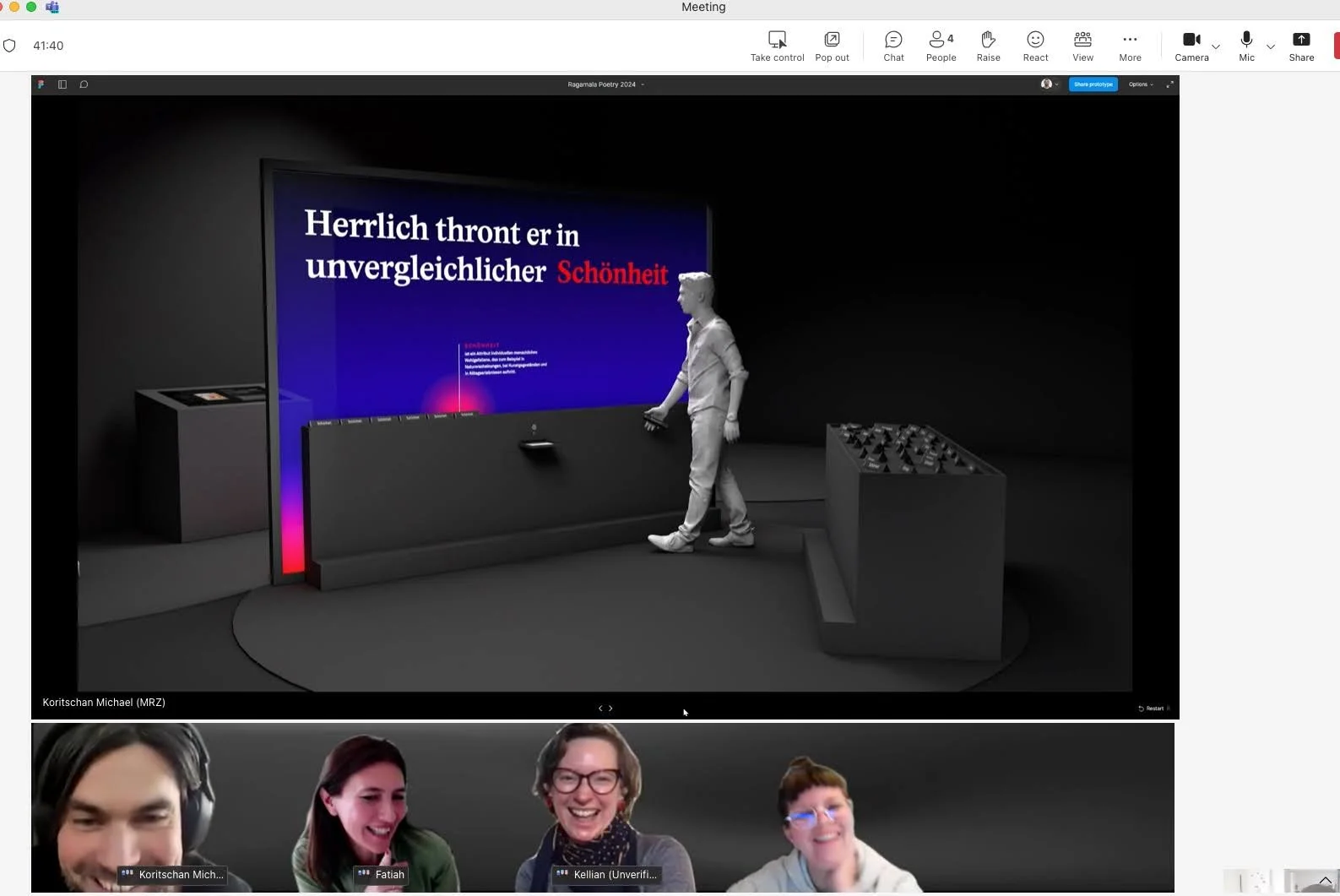Screen dimensions: 1340x896
Task: Open the React emoji menu
Action: [1035, 46]
